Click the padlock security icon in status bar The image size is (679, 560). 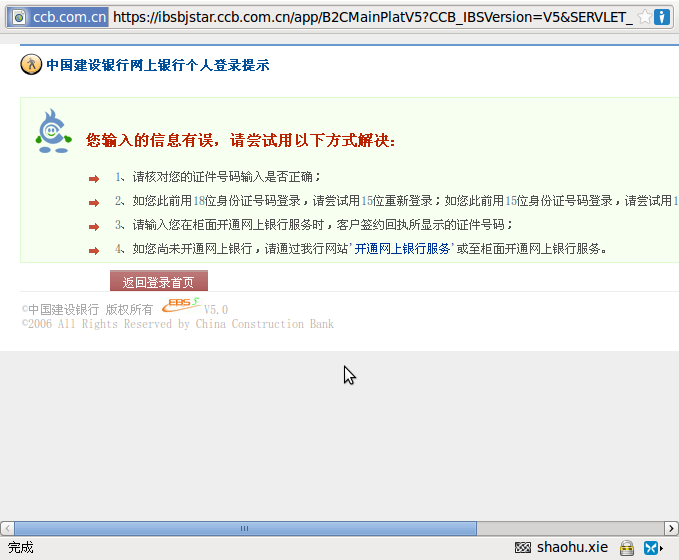tap(627, 548)
